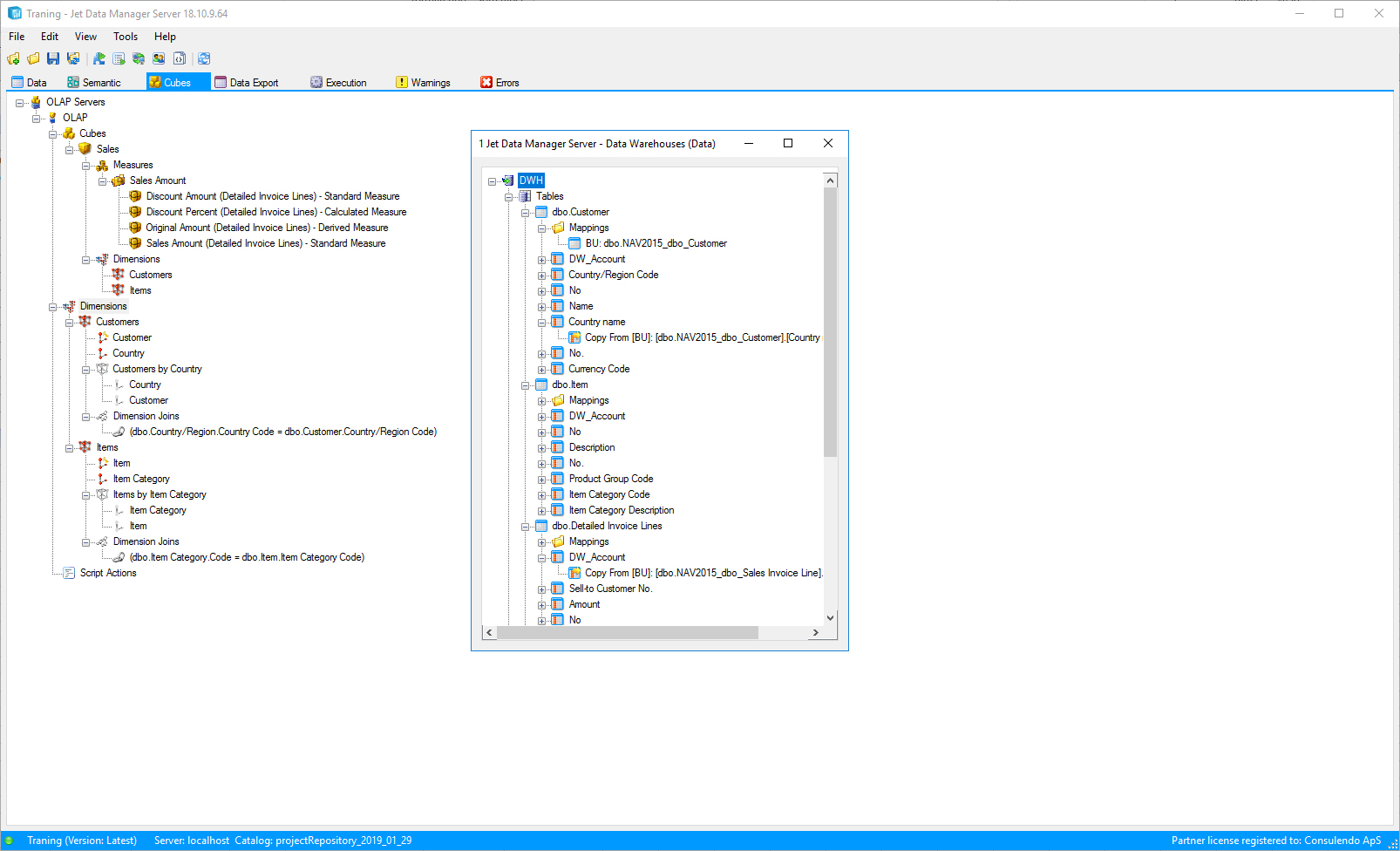1400x851 pixels.
Task: Click the folder with arrows toolbar icon
Action: click(73, 58)
